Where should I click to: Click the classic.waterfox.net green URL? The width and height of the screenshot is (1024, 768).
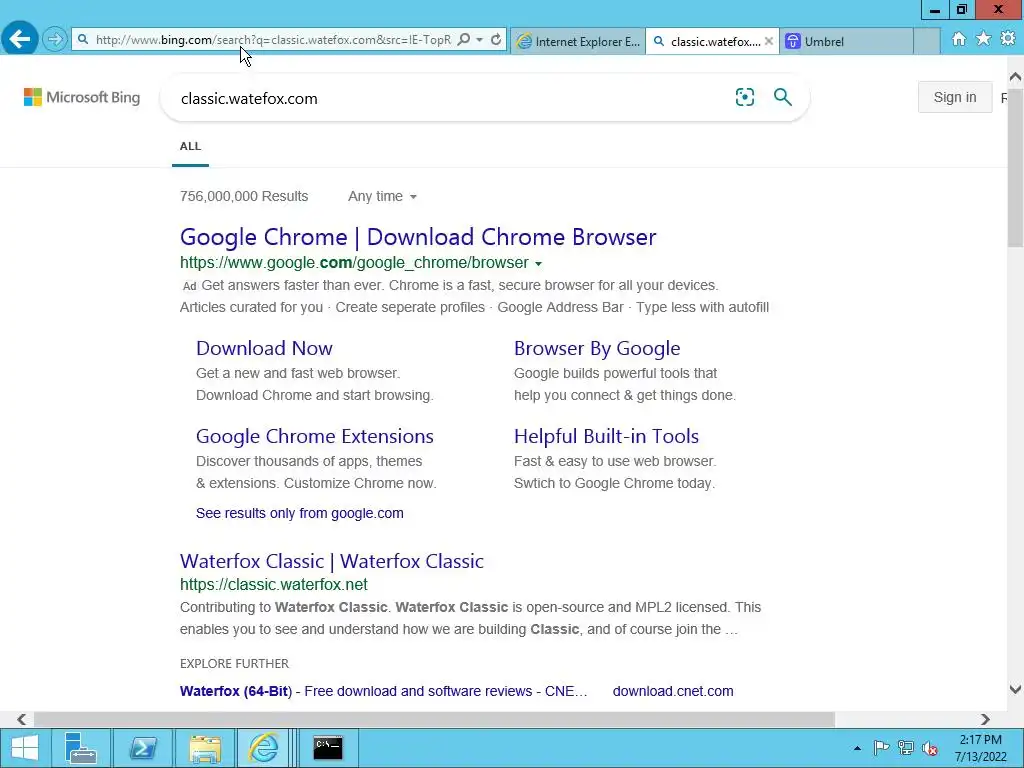[x=274, y=584]
